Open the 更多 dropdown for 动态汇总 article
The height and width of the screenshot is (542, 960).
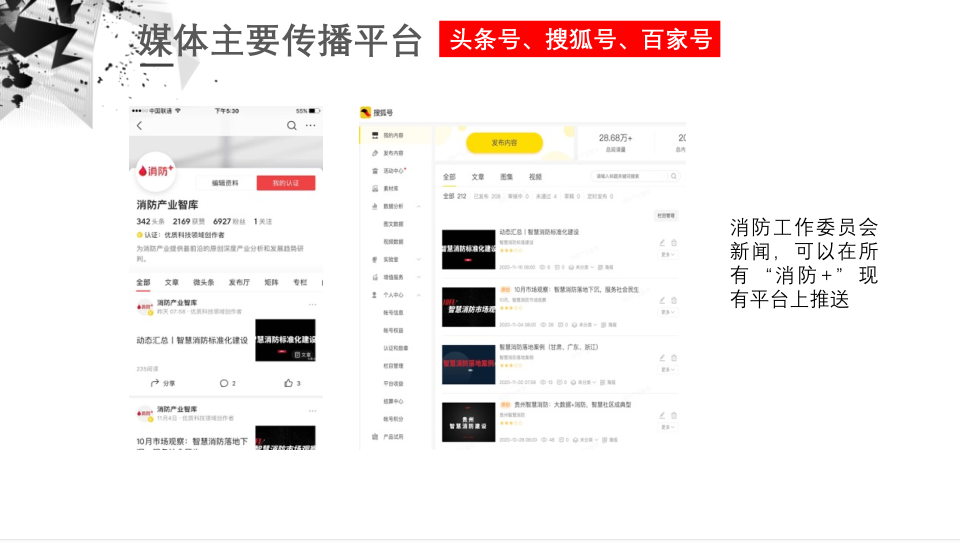tap(667, 255)
